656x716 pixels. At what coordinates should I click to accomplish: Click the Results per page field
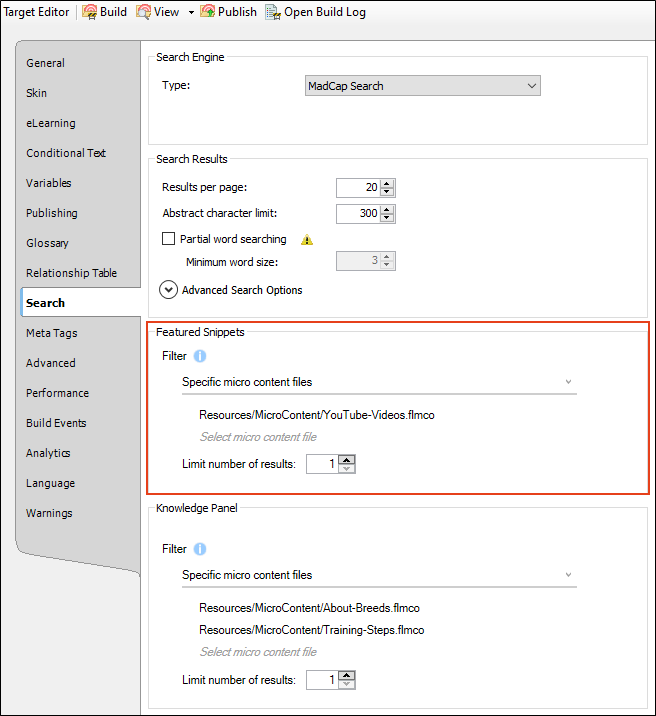(358, 188)
